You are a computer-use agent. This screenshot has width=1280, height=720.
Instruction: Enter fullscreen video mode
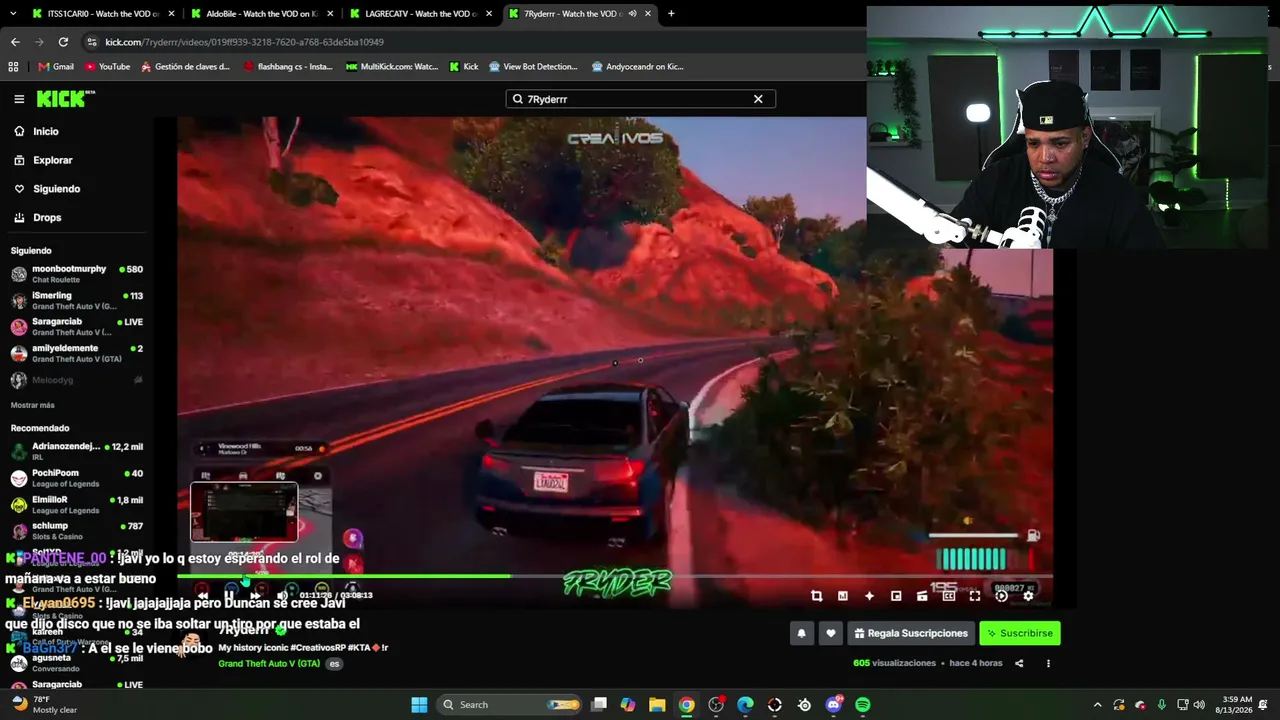(x=975, y=596)
